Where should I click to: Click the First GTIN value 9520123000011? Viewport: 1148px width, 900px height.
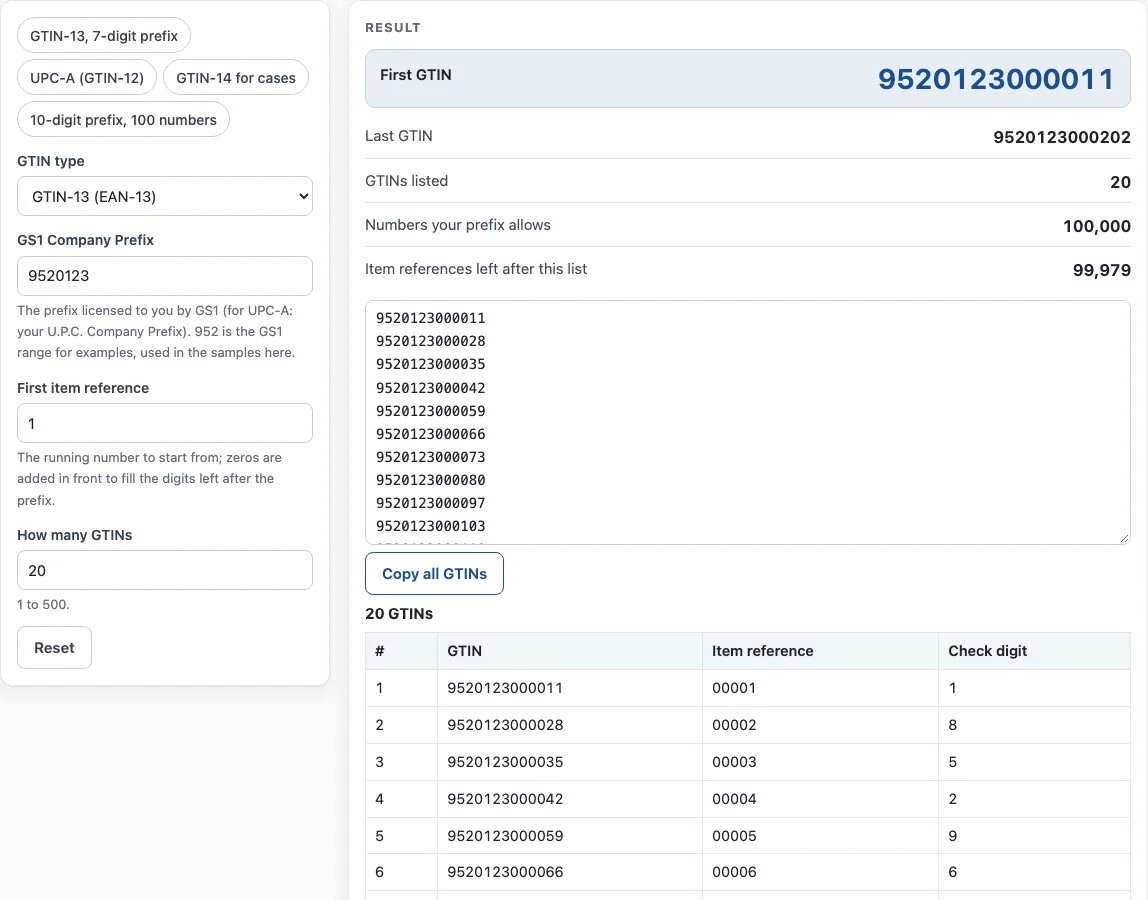(996, 79)
